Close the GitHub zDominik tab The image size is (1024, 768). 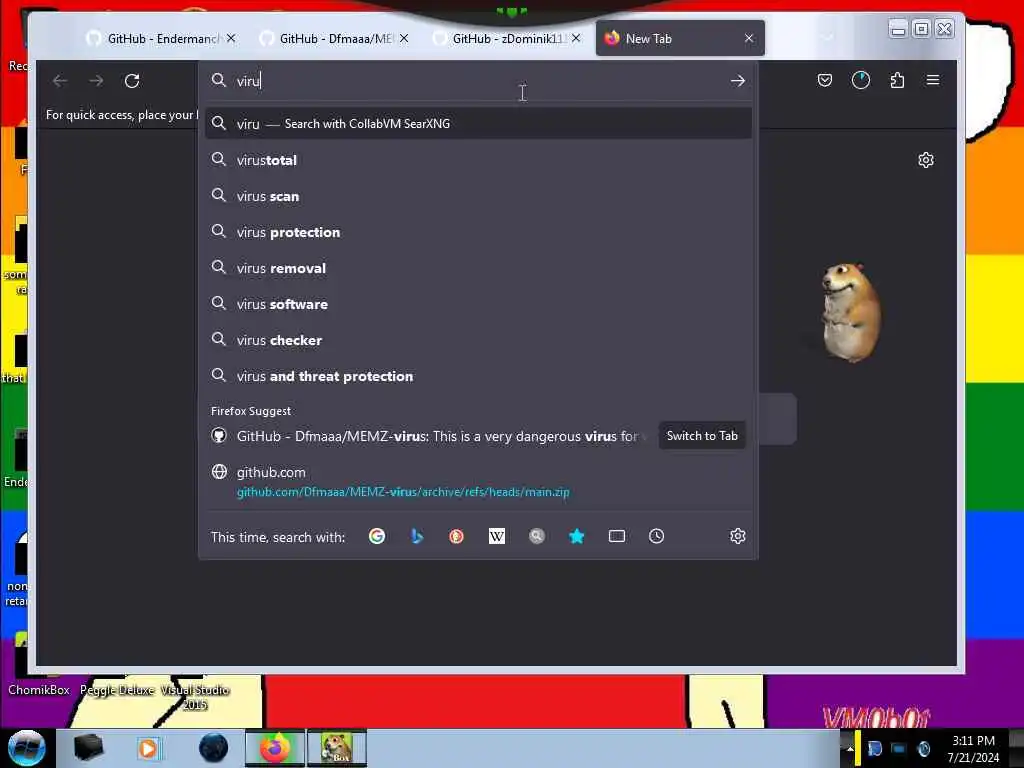pos(576,39)
